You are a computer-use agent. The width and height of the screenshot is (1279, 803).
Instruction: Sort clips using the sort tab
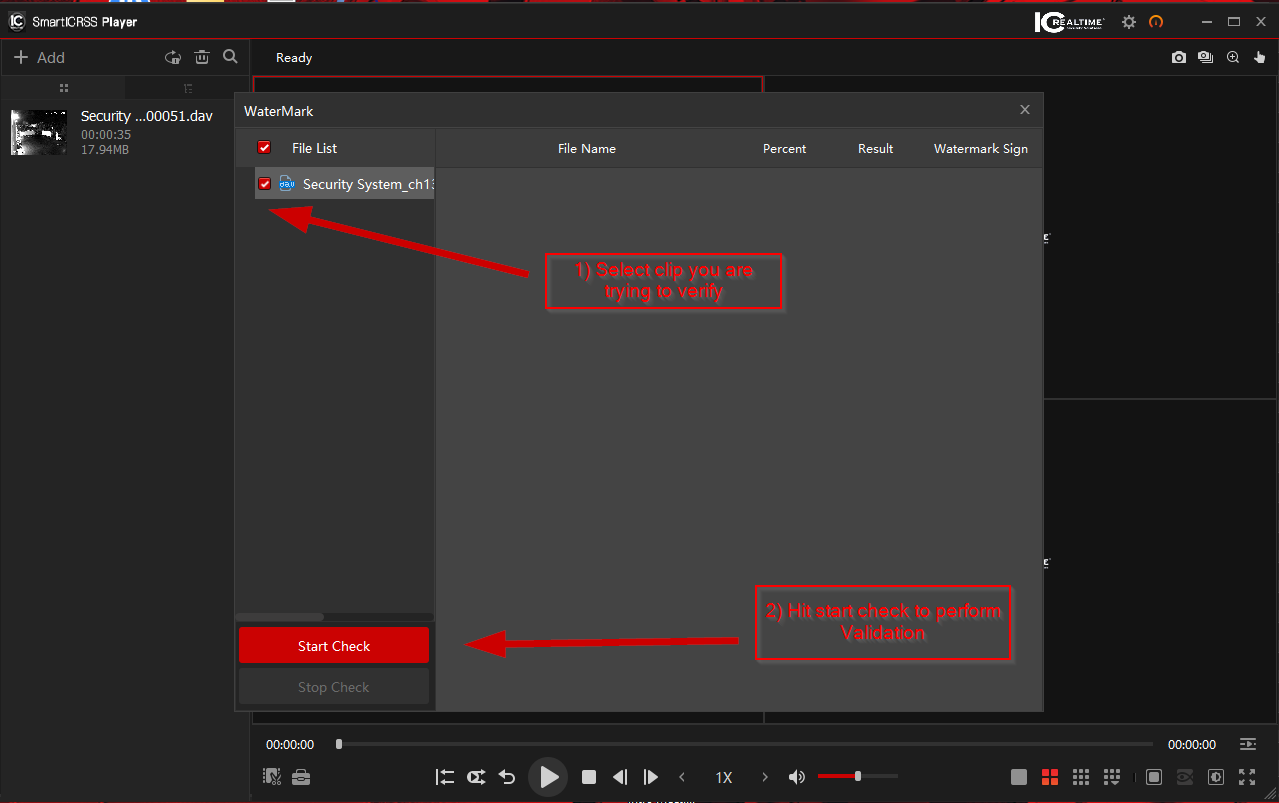pos(189,88)
